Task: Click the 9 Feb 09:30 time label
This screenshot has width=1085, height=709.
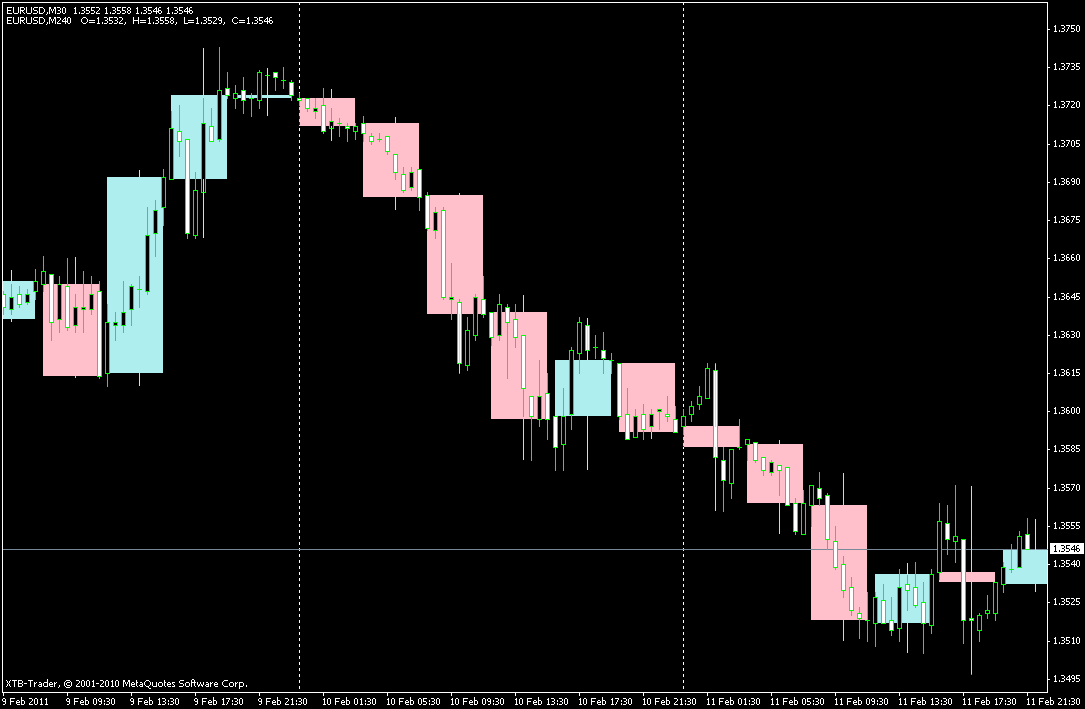Action: pos(91,701)
